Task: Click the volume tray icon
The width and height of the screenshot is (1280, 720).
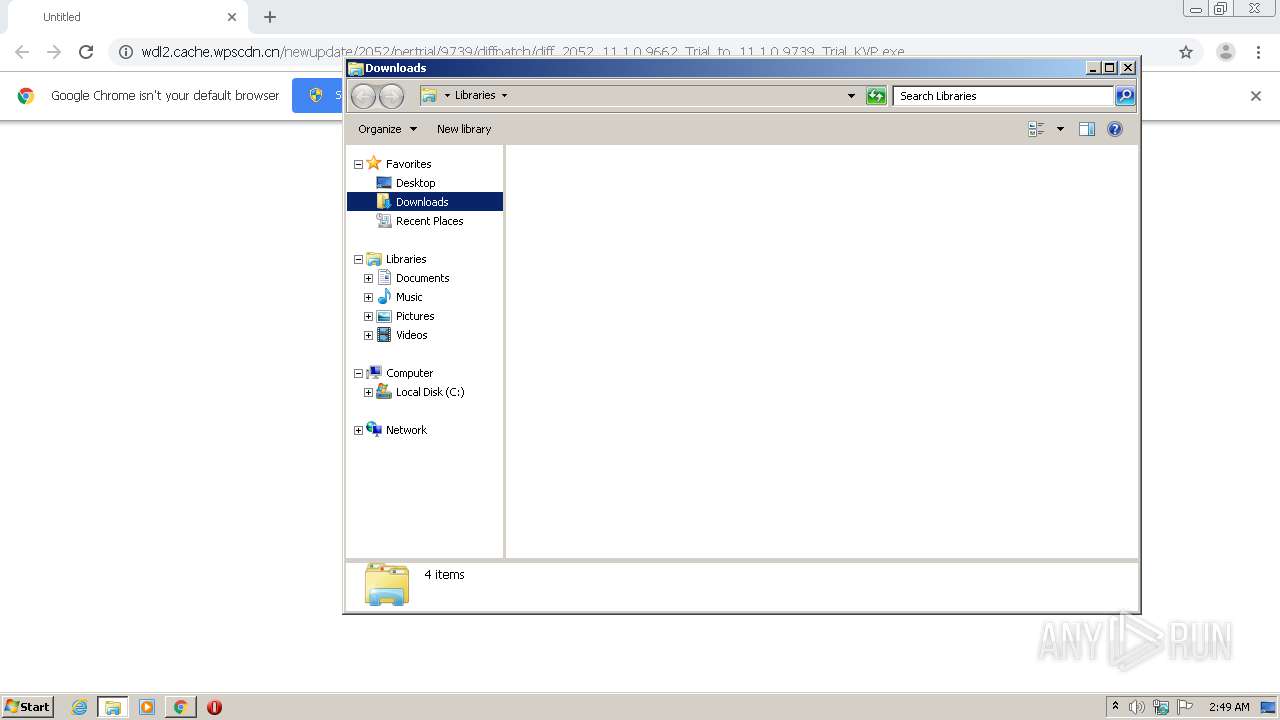Action: [1137, 707]
